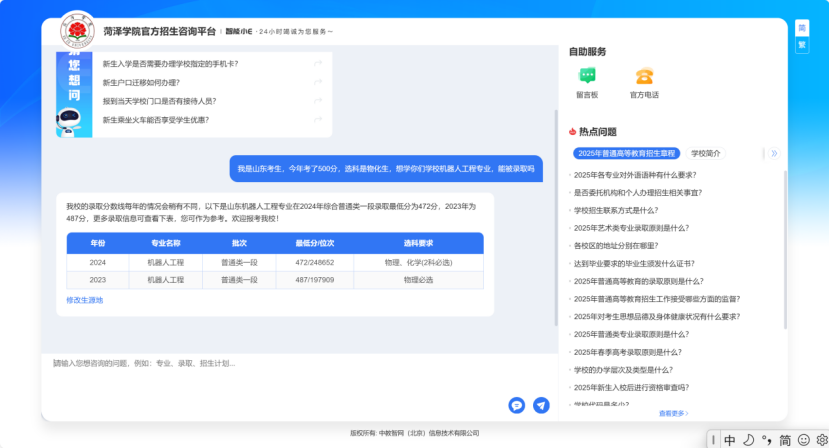Image resolution: width=829 pixels, height=448 pixels.
Task: Select the 学校简介 tab
Action: tap(706, 153)
